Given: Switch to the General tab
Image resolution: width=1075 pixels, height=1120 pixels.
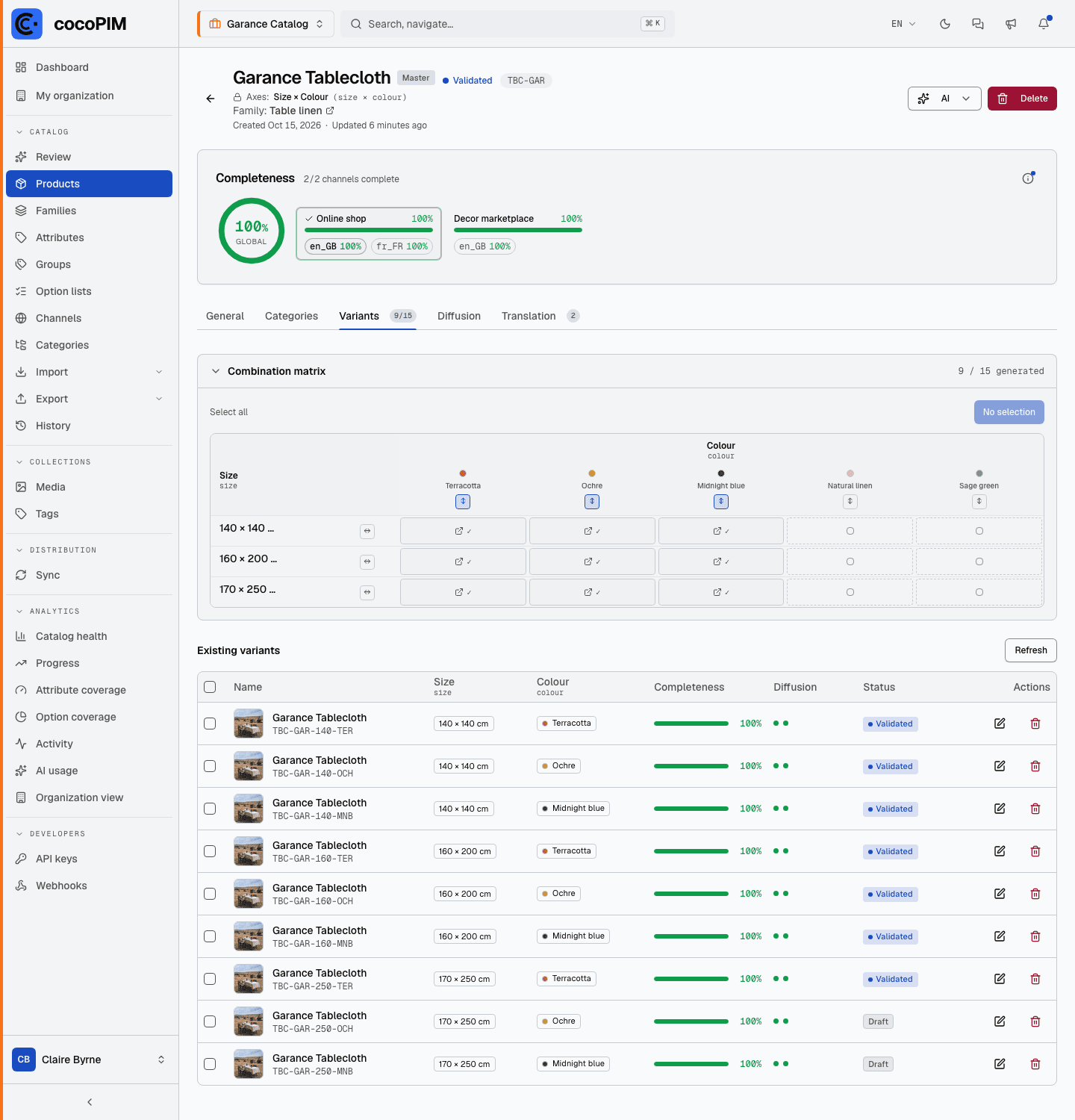Looking at the screenshot, I should tap(225, 316).
